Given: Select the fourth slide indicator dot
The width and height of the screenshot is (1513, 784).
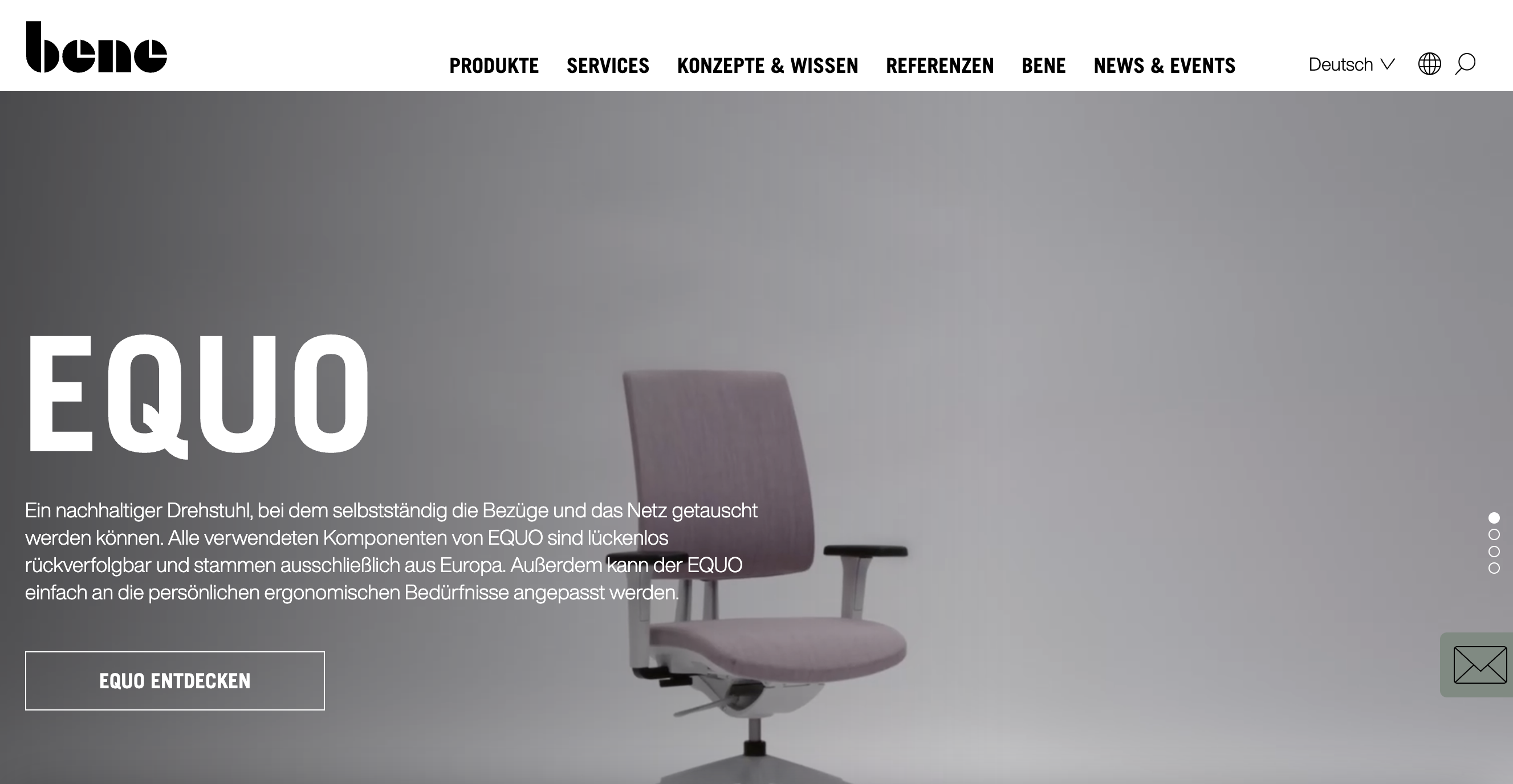Looking at the screenshot, I should (1494, 568).
